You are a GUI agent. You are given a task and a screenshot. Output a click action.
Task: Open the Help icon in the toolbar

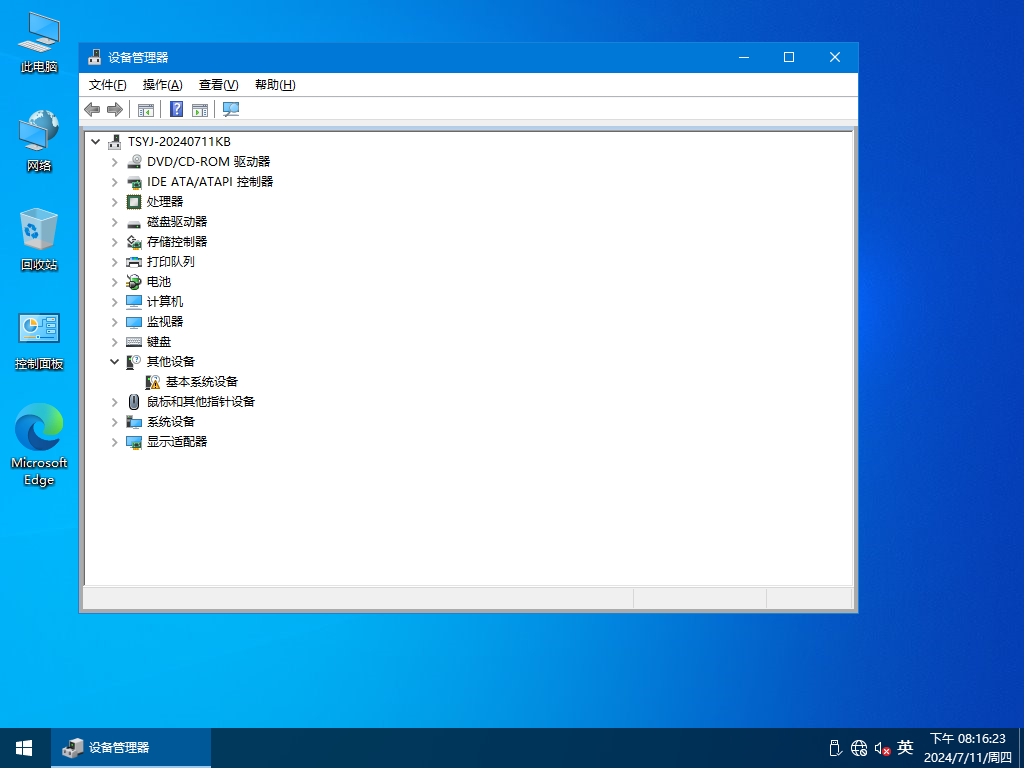176,109
